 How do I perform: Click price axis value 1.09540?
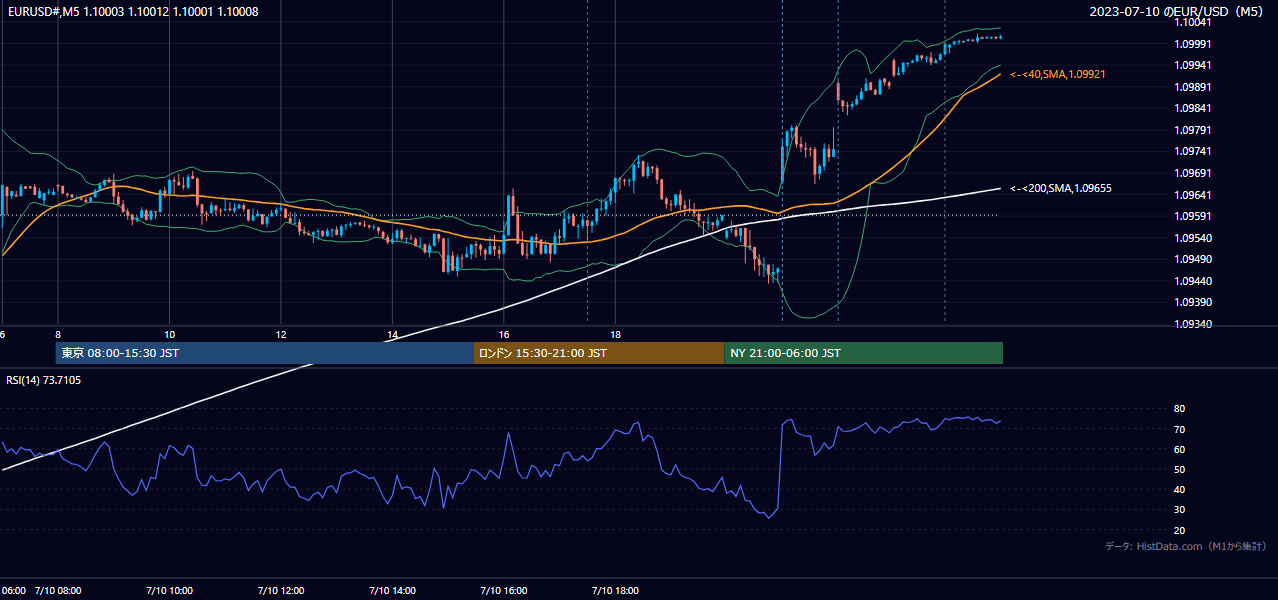click(x=1192, y=238)
